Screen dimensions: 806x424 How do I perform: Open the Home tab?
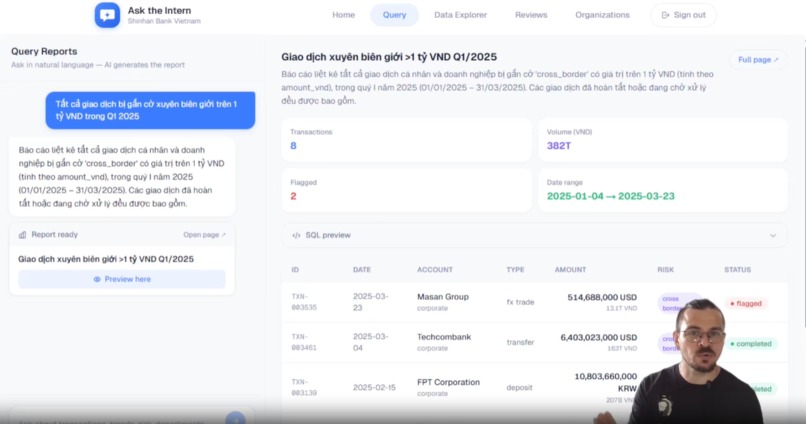[x=343, y=15]
